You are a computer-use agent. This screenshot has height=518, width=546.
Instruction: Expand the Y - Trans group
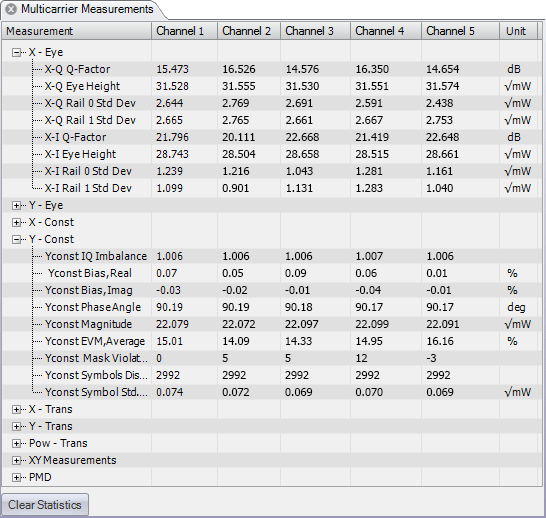[x=16, y=426]
